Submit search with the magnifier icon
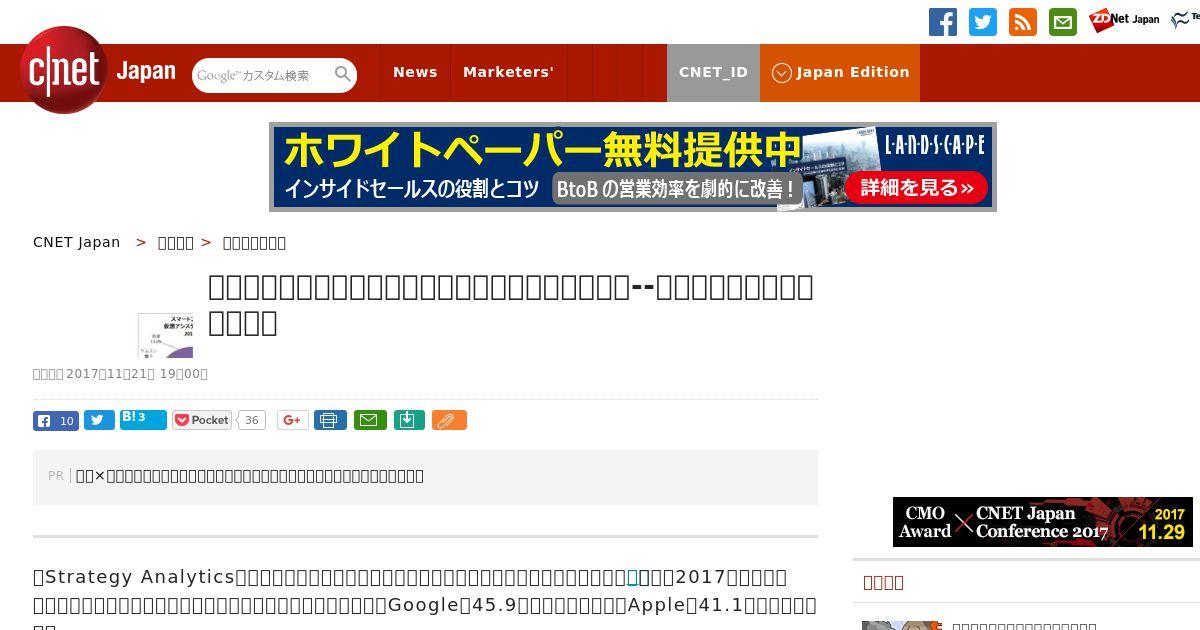 coord(343,74)
